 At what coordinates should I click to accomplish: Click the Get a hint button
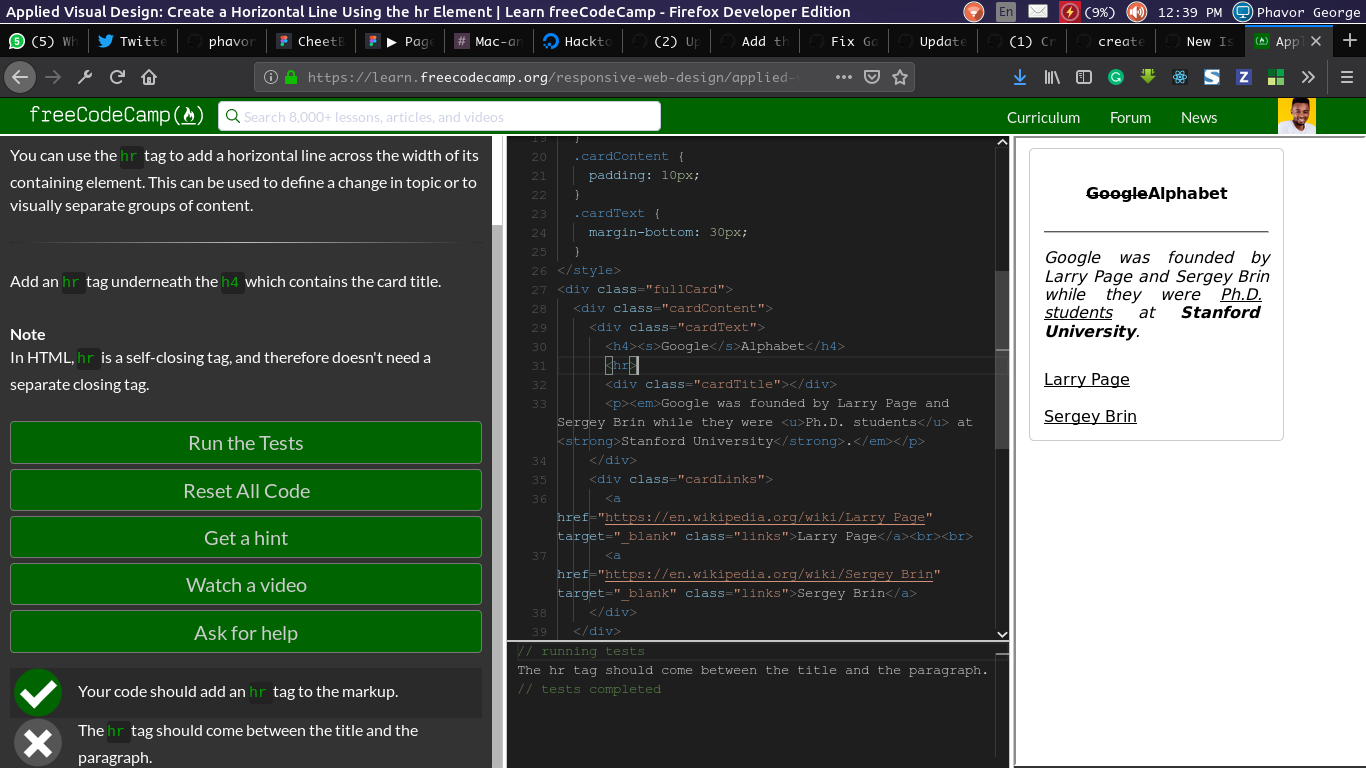point(246,538)
